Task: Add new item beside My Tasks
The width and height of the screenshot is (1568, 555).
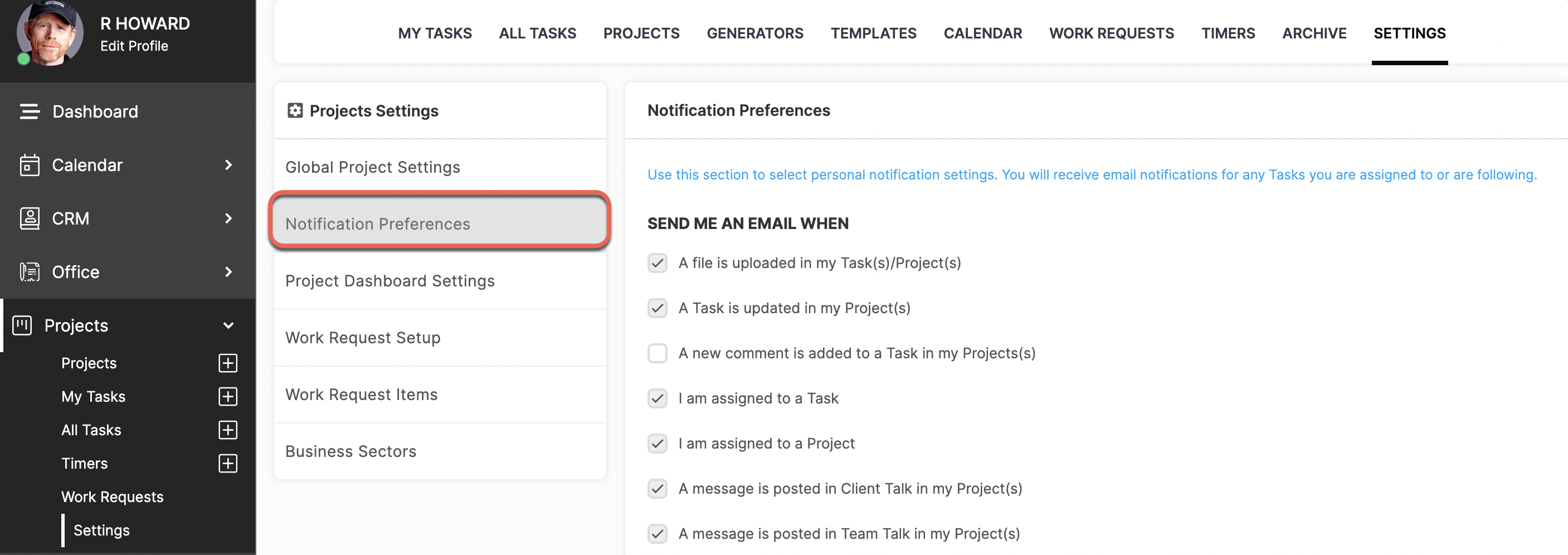Action: [228, 397]
